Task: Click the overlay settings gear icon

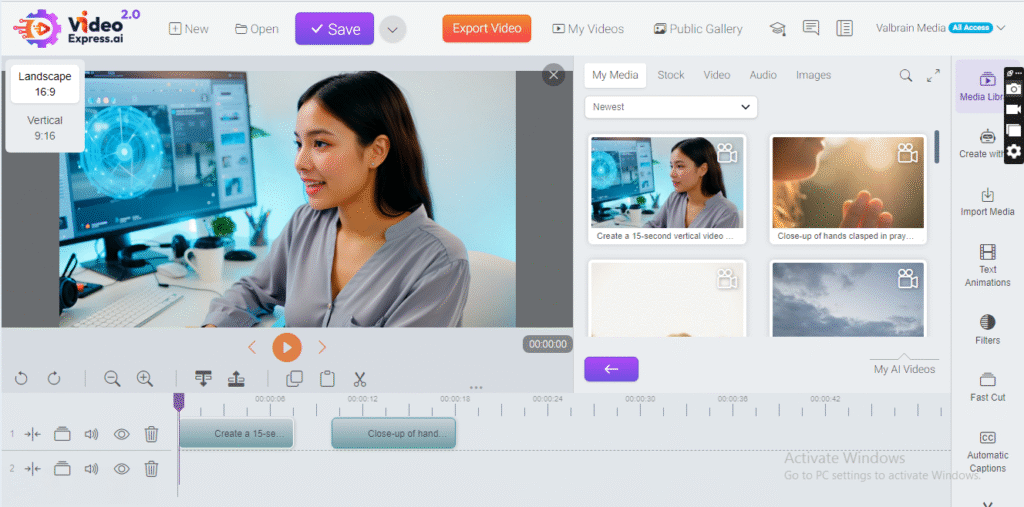Action: click(x=1014, y=152)
